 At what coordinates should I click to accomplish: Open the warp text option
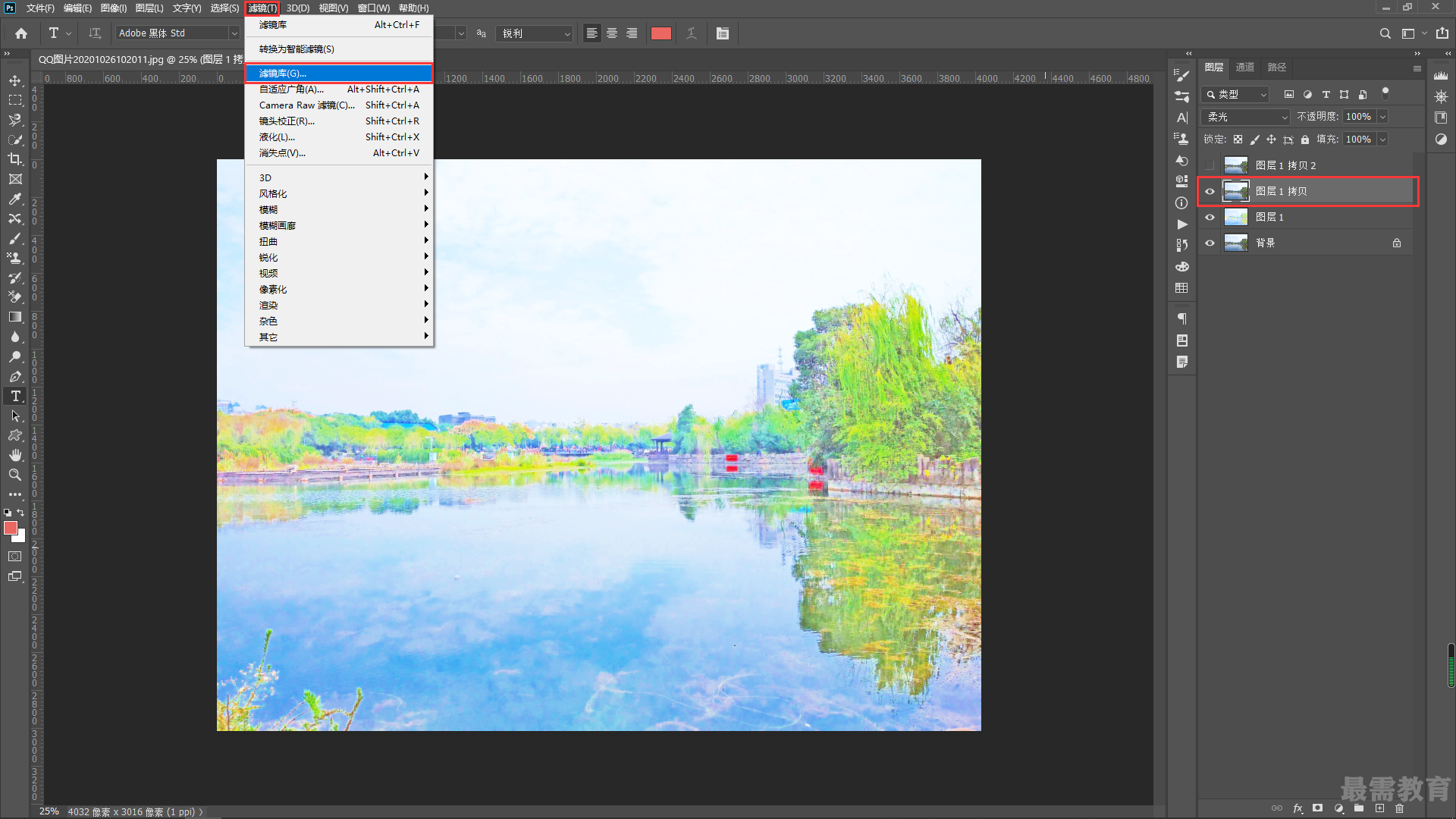[692, 33]
